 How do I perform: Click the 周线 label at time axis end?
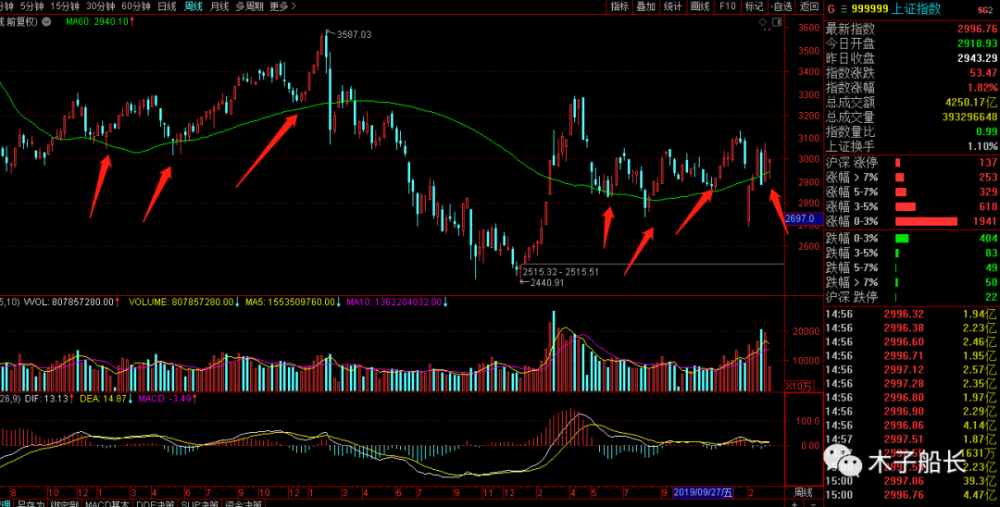[802, 492]
